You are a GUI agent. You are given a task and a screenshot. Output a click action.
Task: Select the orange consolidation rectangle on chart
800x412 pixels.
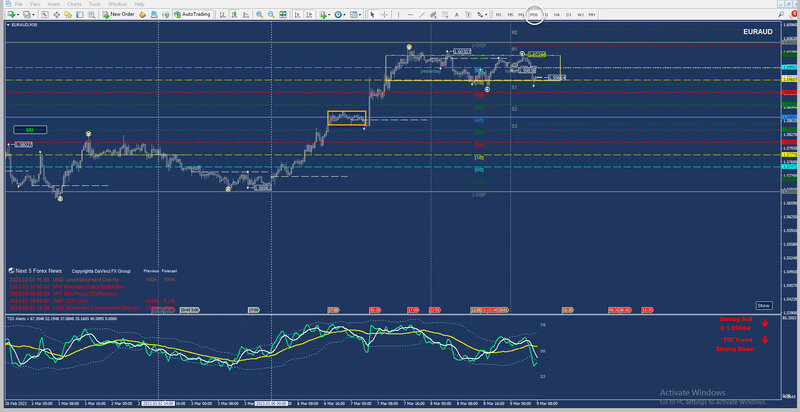346,118
